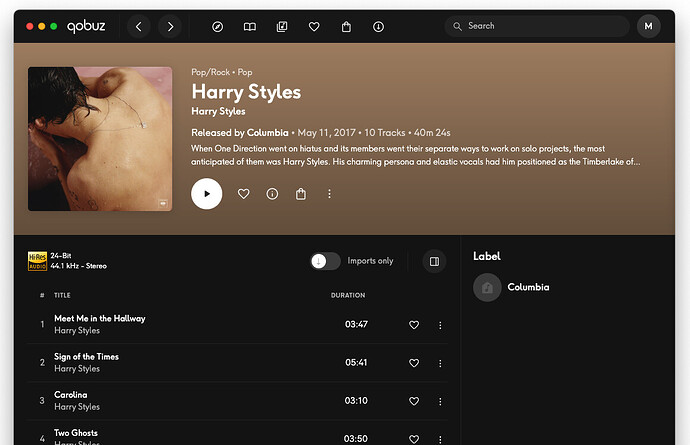The height and width of the screenshot is (445, 690).
Task: Favorite the Carolina track
Action: click(414, 401)
